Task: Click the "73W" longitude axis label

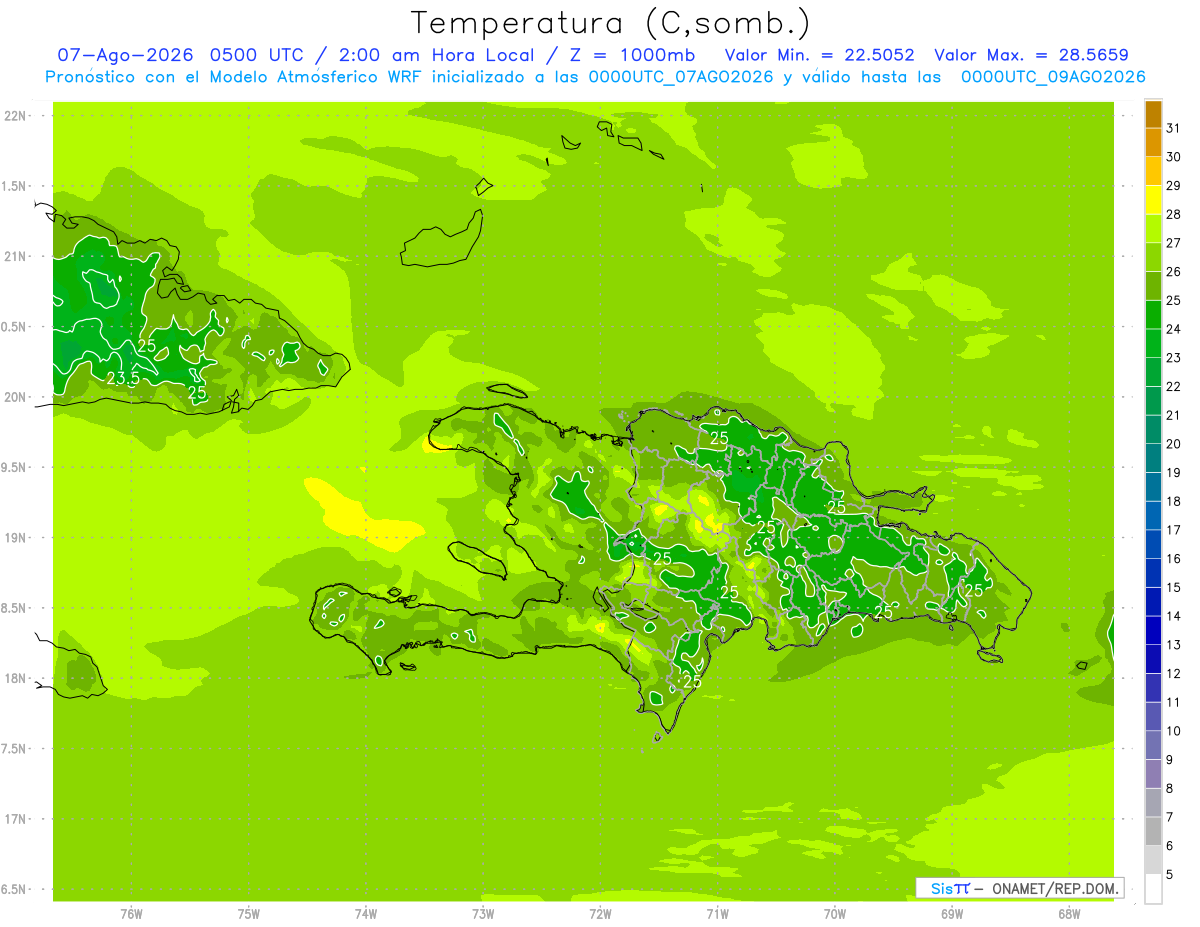Action: click(x=483, y=913)
